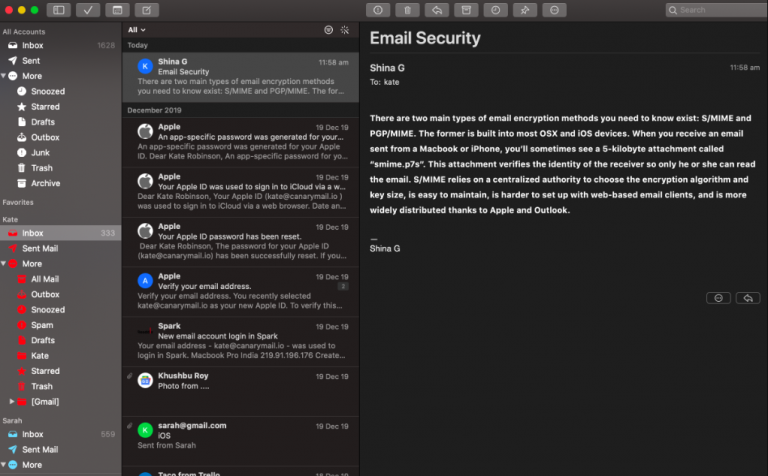Click the snooze clock icon in the toolbar
The height and width of the screenshot is (476, 768).
coord(495,10)
